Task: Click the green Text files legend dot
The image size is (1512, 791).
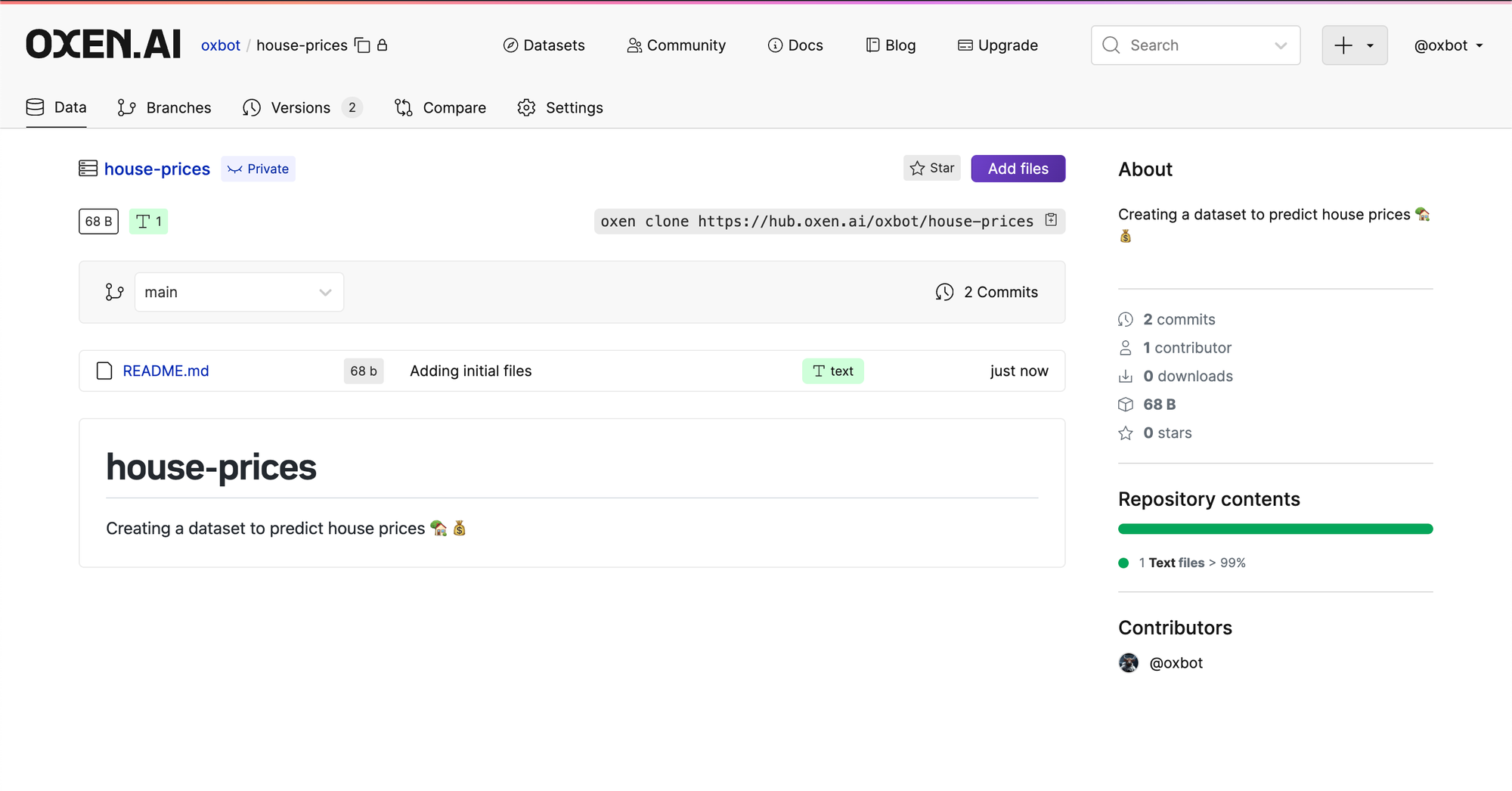Action: tap(1123, 563)
